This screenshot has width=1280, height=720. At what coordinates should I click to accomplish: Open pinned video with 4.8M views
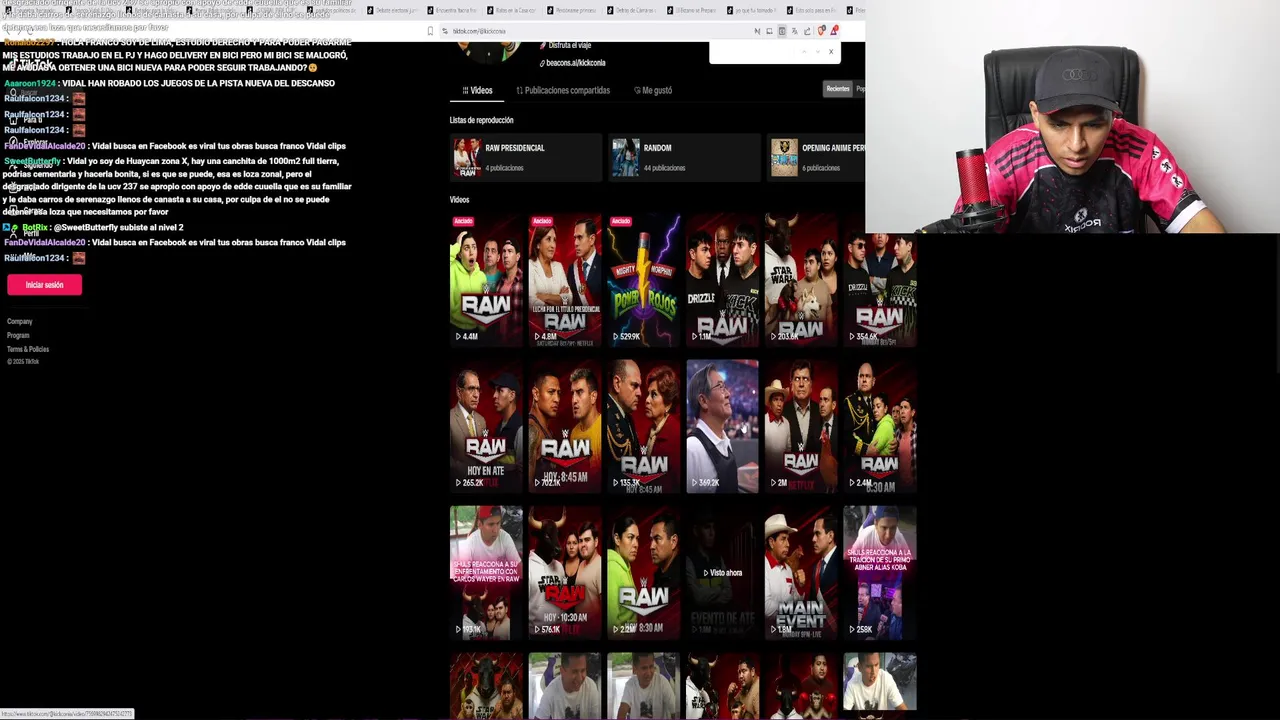click(565, 279)
